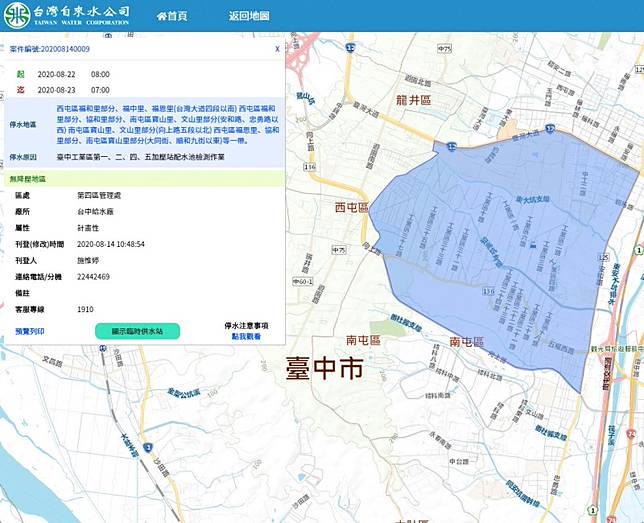The image size is (644, 523).
Task: Click the 西屯區 district label
Action: click(351, 207)
